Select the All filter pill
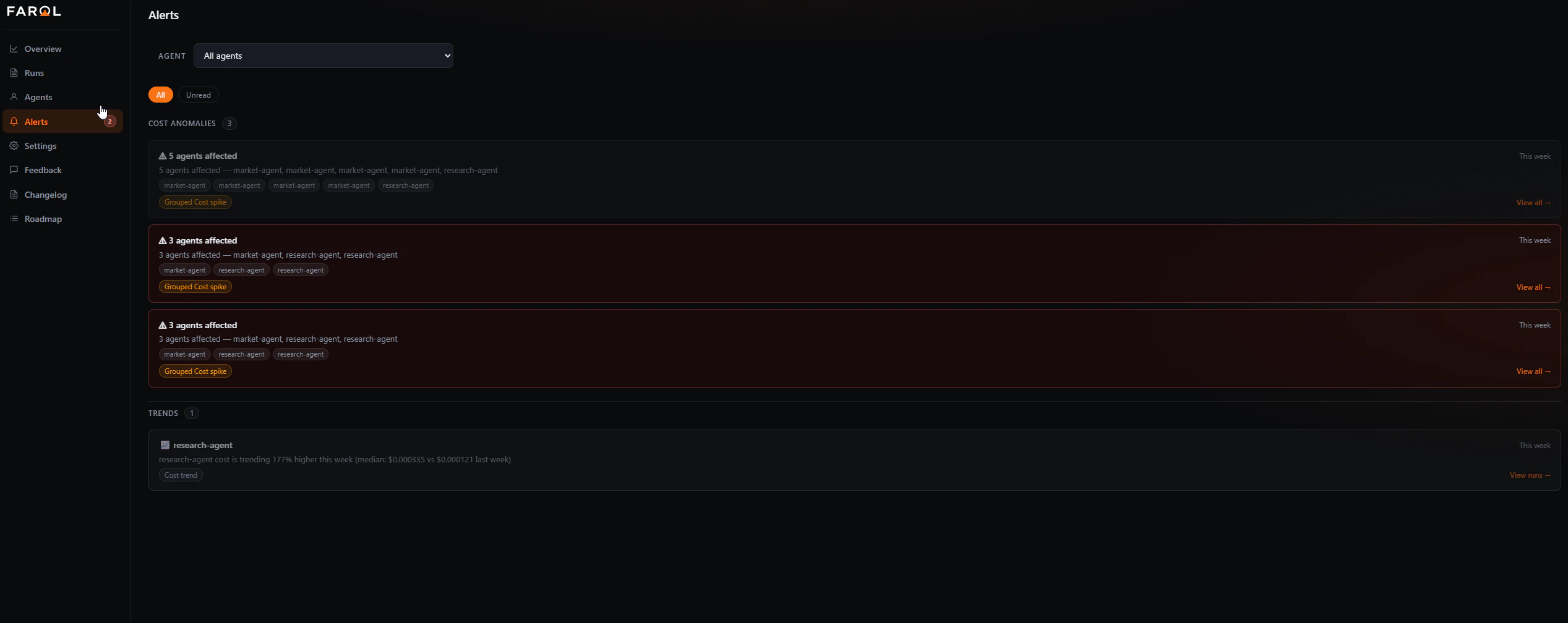 coord(161,95)
